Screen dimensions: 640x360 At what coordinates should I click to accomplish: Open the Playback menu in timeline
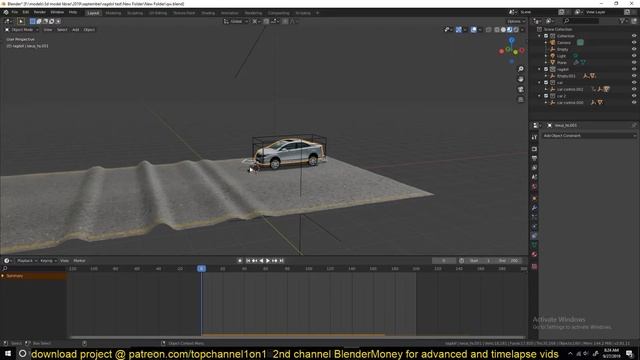pyautogui.click(x=27, y=260)
